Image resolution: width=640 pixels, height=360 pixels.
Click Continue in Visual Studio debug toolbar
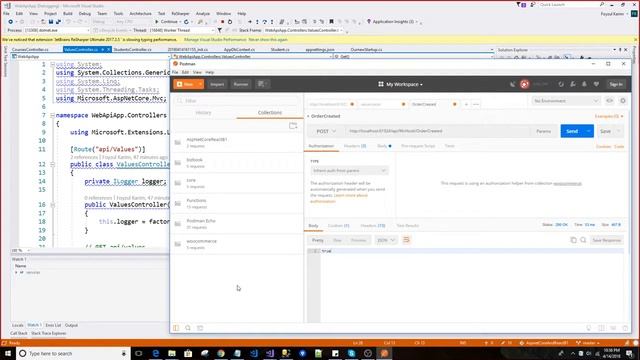[x=167, y=22]
